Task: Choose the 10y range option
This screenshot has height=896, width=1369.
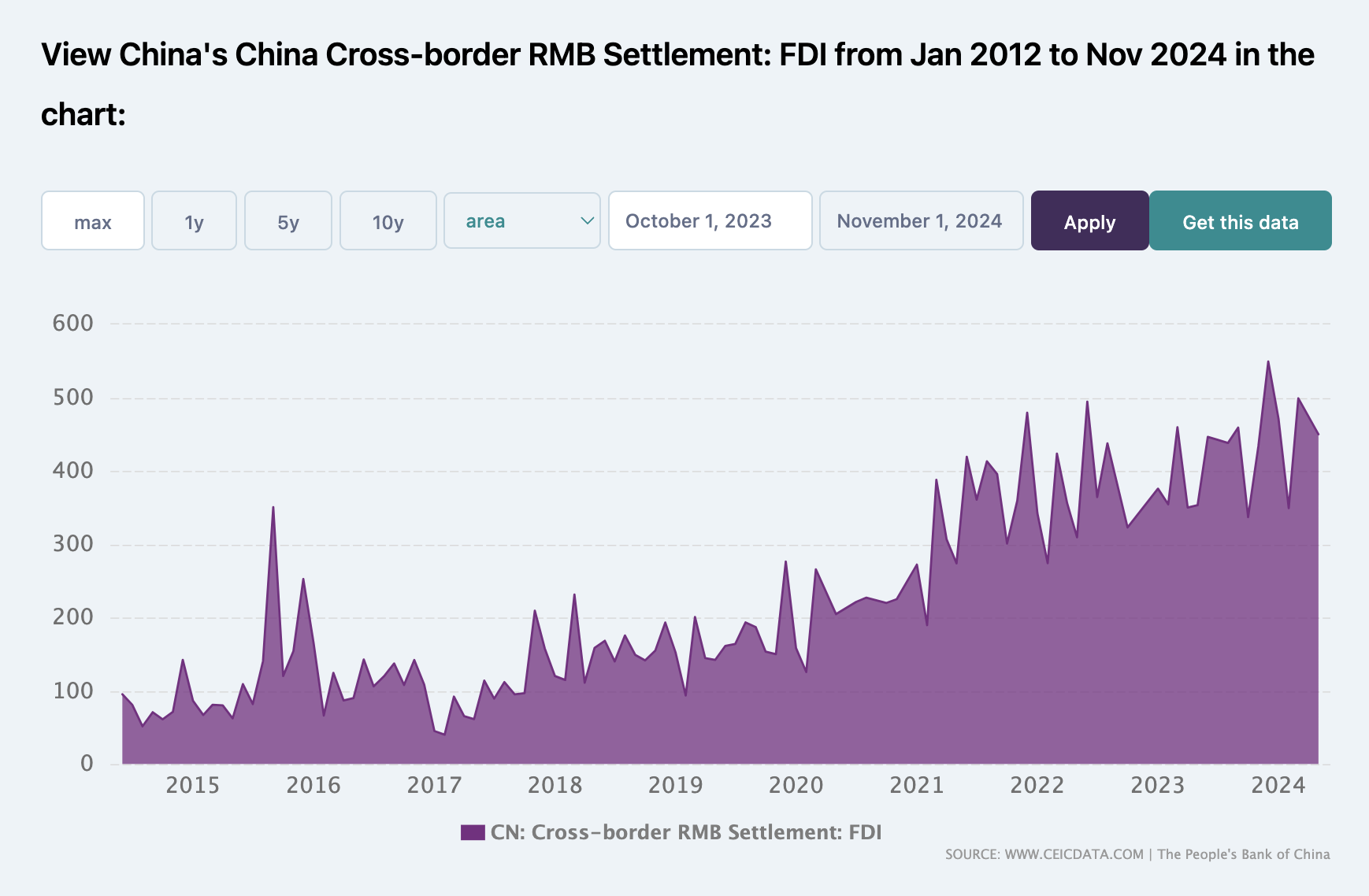Action: coord(388,221)
